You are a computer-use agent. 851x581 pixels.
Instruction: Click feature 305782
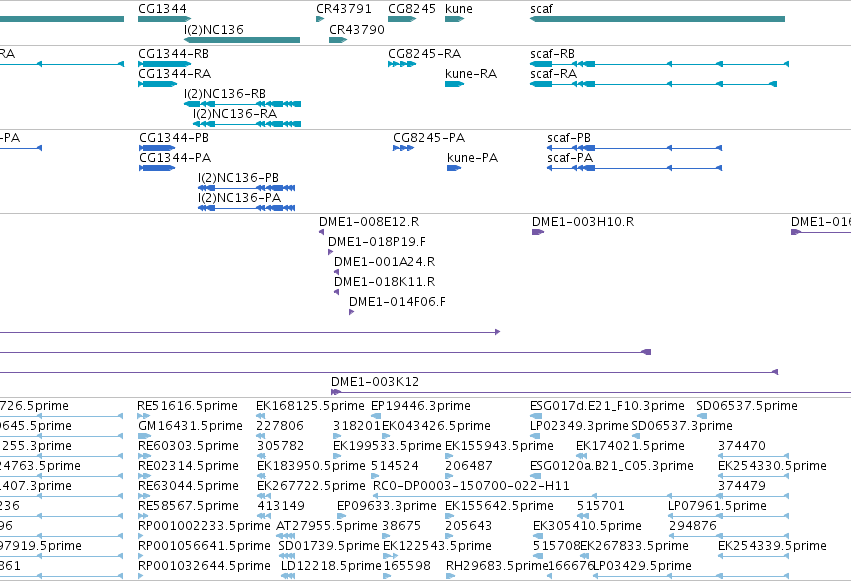pyautogui.click(x=281, y=446)
